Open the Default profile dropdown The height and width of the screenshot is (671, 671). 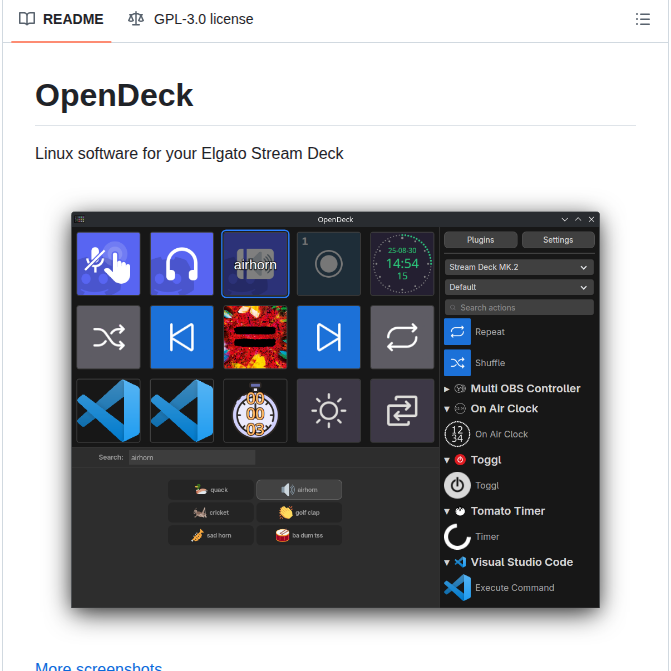(x=519, y=287)
